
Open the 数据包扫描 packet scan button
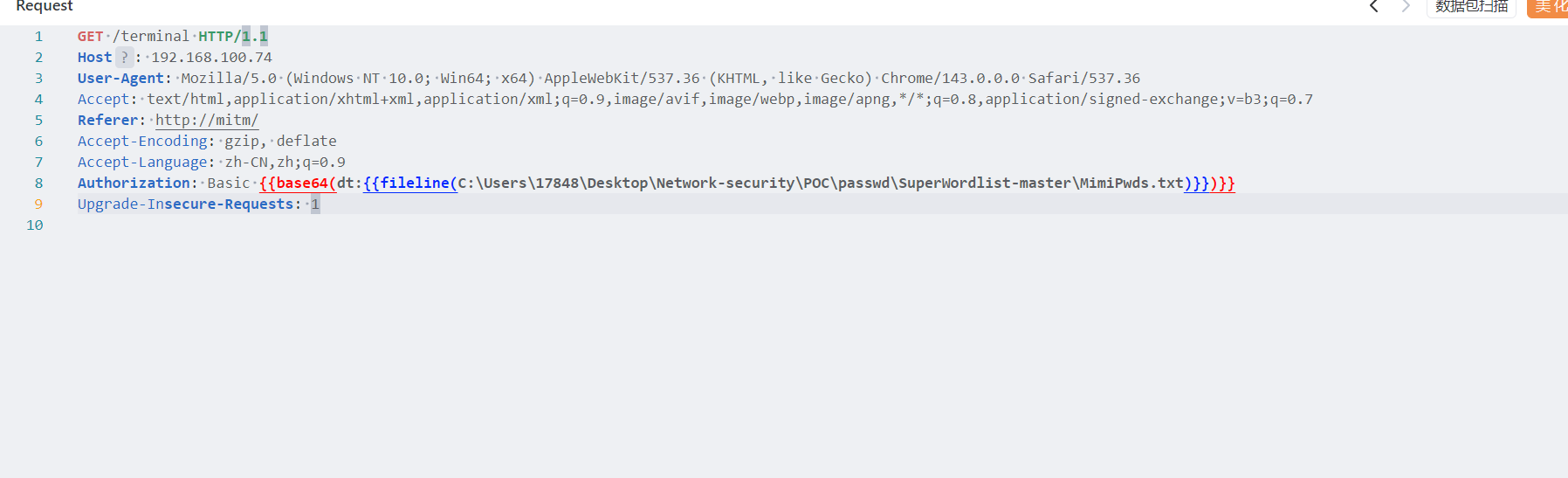coord(1471,7)
